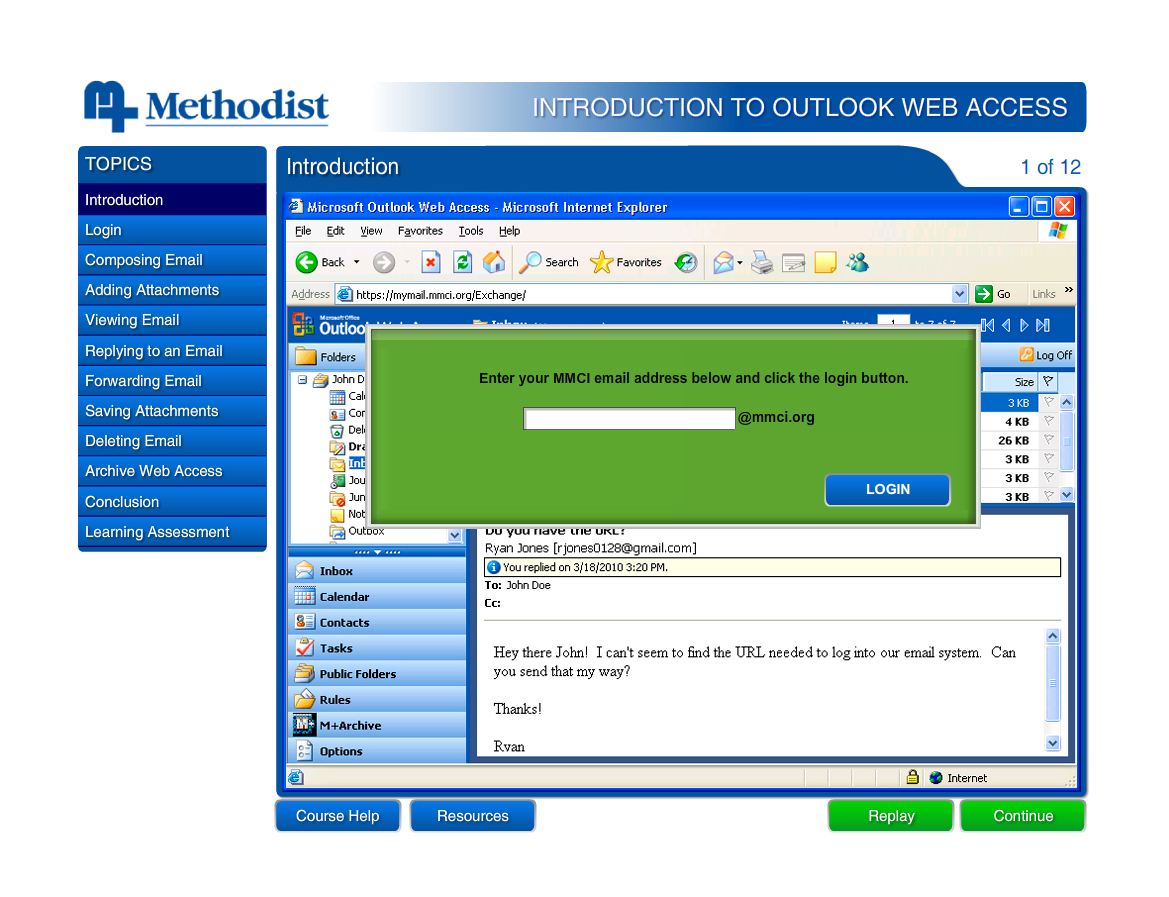1169x897 pixels.
Task: Click the Size column header
Action: point(1010,381)
